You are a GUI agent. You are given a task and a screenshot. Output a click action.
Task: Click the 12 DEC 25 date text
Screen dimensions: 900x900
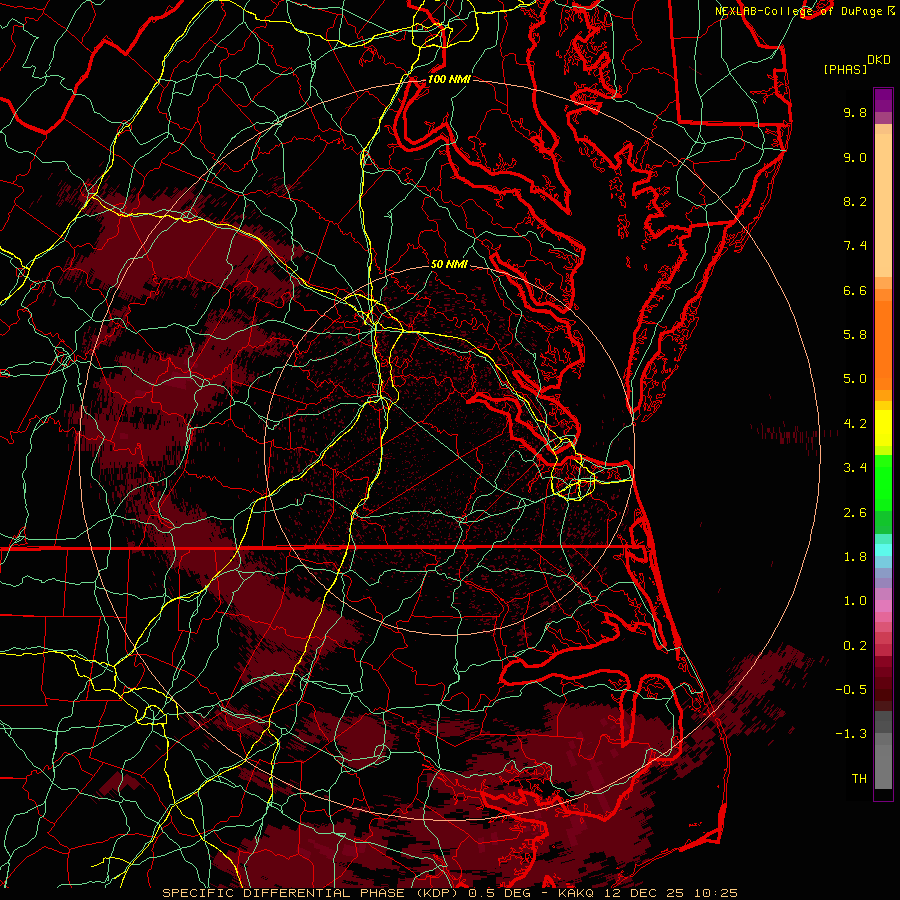[642, 893]
